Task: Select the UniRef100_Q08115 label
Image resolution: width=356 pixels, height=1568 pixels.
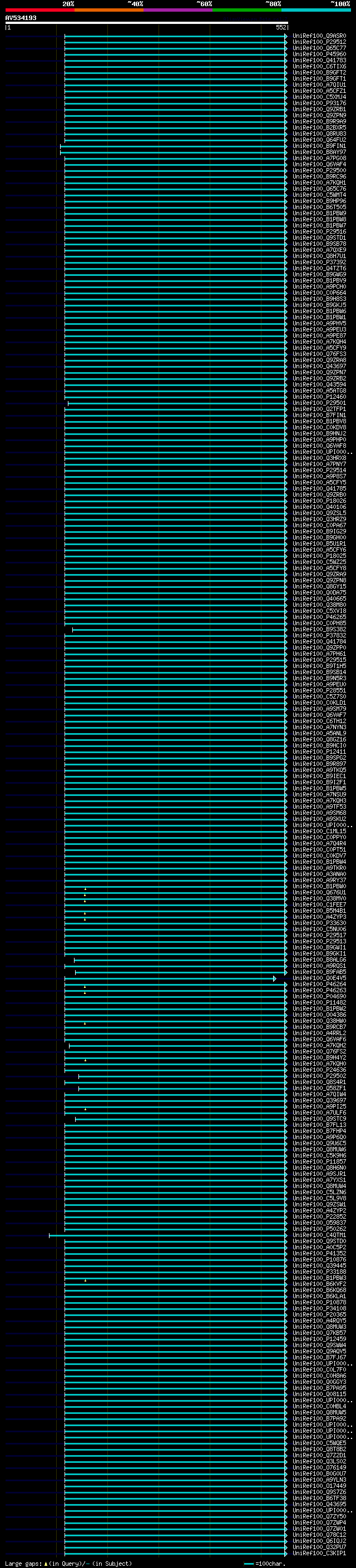Action: [x=319, y=1394]
